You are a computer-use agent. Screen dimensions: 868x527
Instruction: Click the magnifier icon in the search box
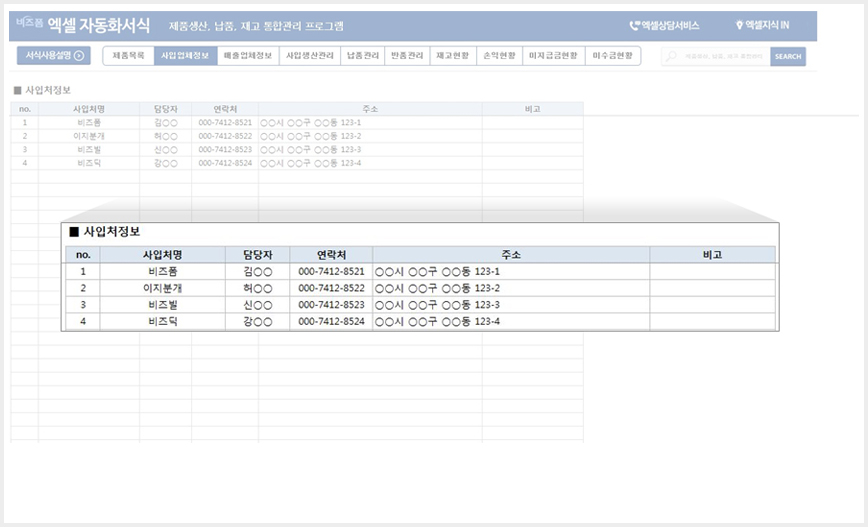671,56
